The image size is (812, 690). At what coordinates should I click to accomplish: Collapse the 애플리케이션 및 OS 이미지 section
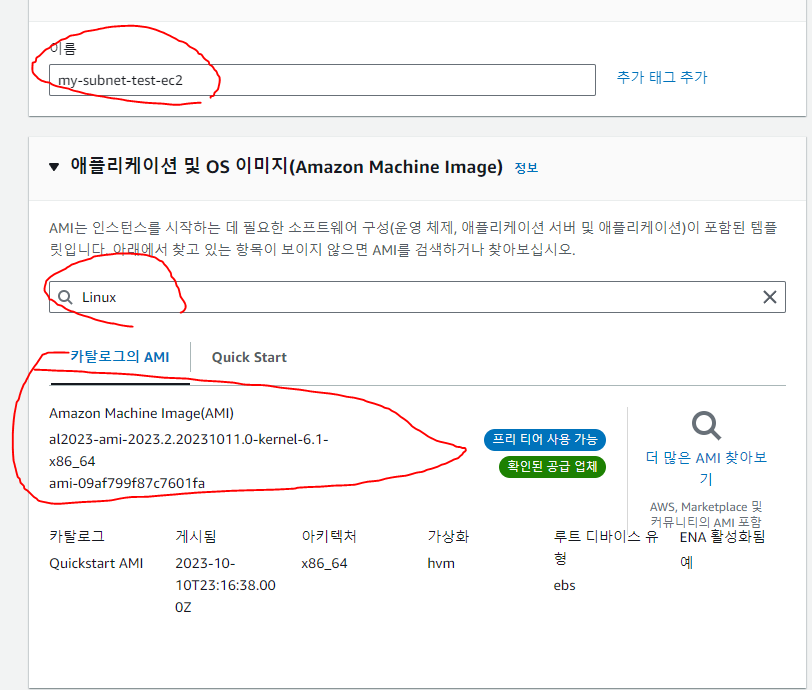54,167
